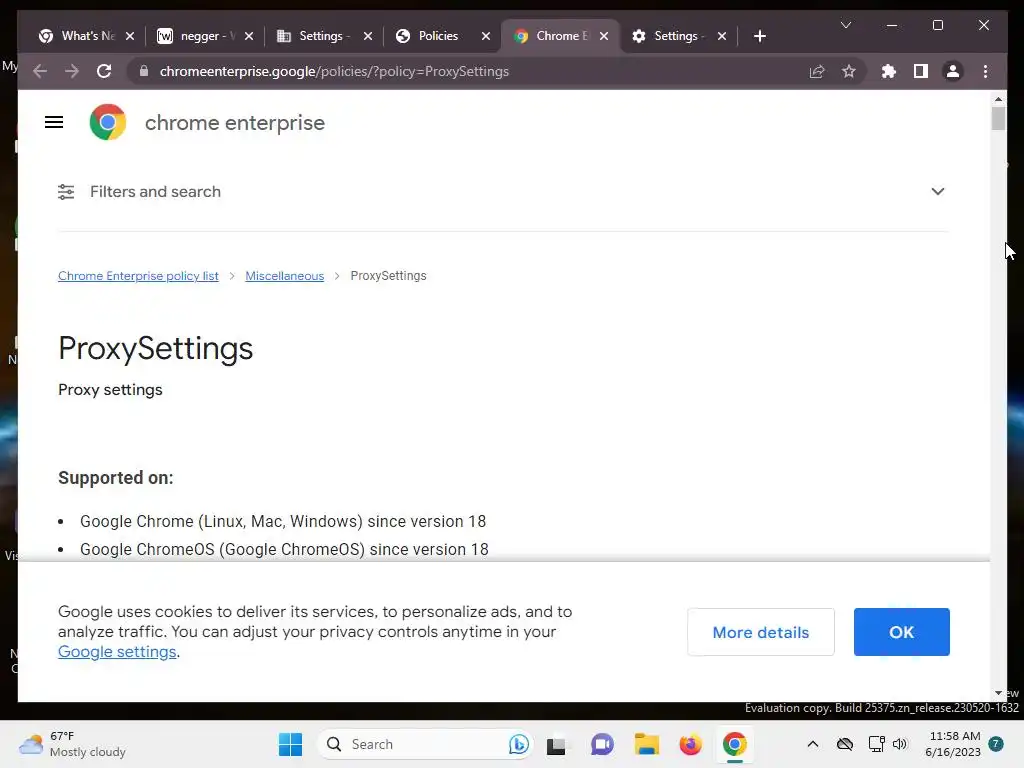1024x768 pixels.
Task: Click the cloud sync tray icon
Action: coord(845,744)
